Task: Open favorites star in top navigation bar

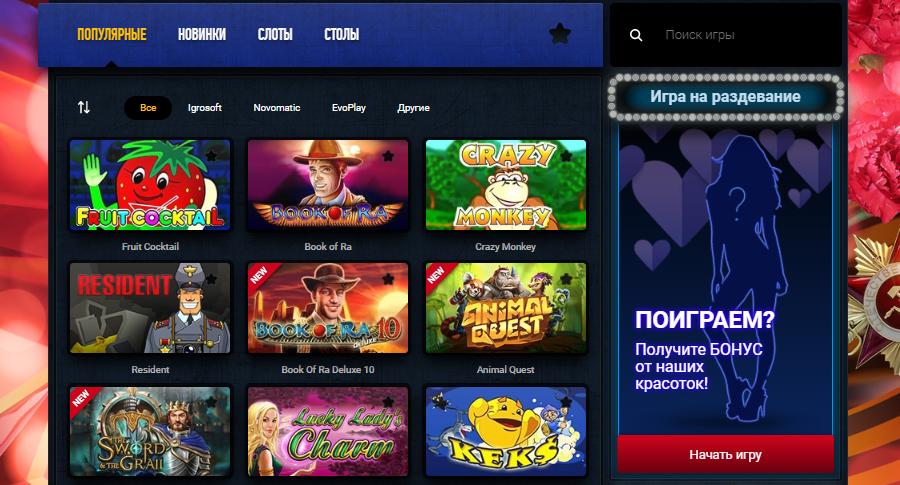Action: tap(560, 34)
